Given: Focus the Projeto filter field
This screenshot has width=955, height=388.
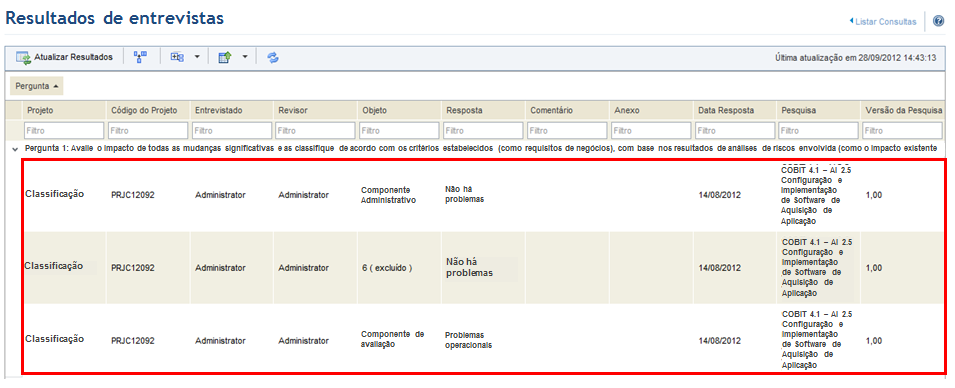Looking at the screenshot, I should coord(64,130).
